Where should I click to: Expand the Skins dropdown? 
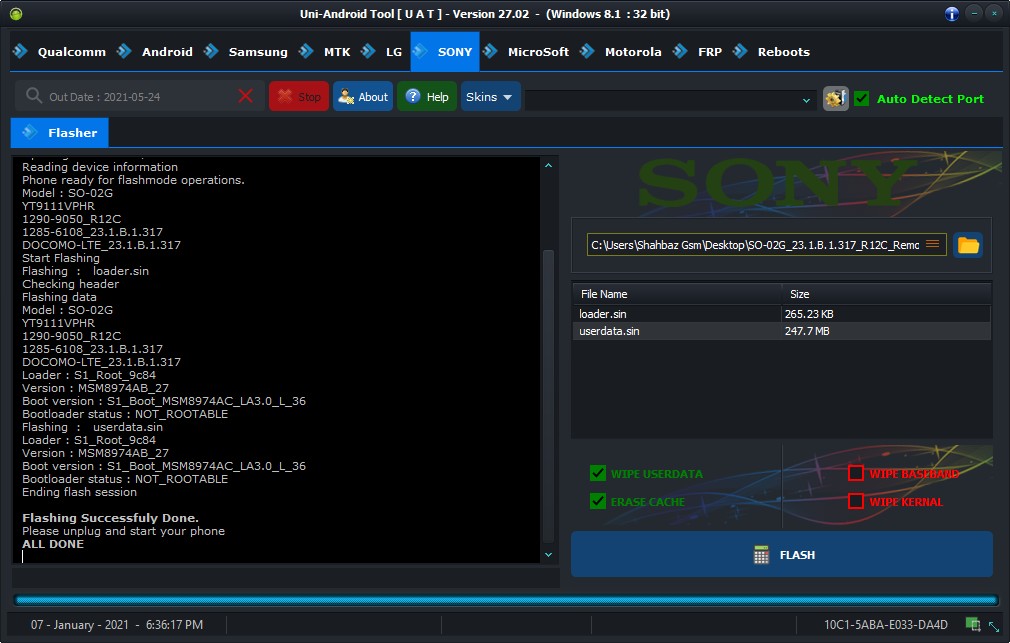click(x=490, y=97)
